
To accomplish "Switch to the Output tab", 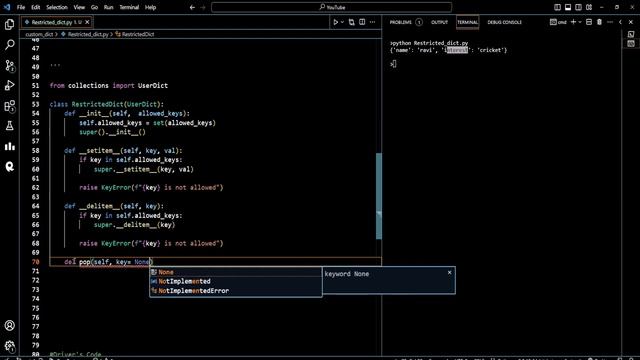I will pos(440,22).
